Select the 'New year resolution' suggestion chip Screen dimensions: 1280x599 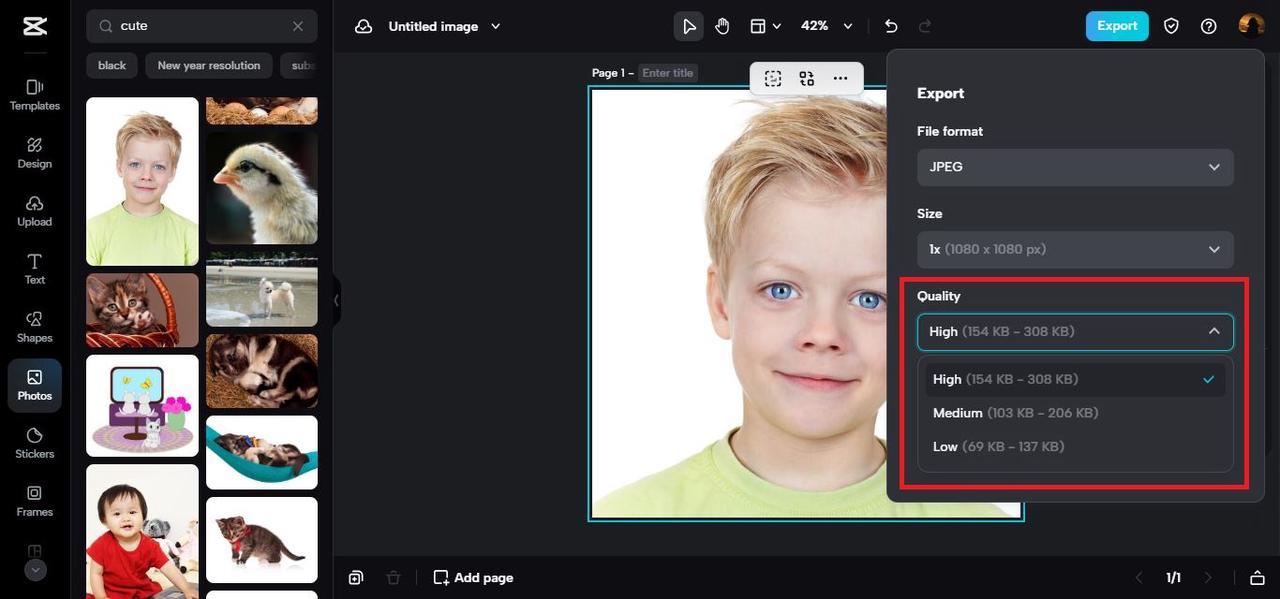pyautogui.click(x=209, y=65)
